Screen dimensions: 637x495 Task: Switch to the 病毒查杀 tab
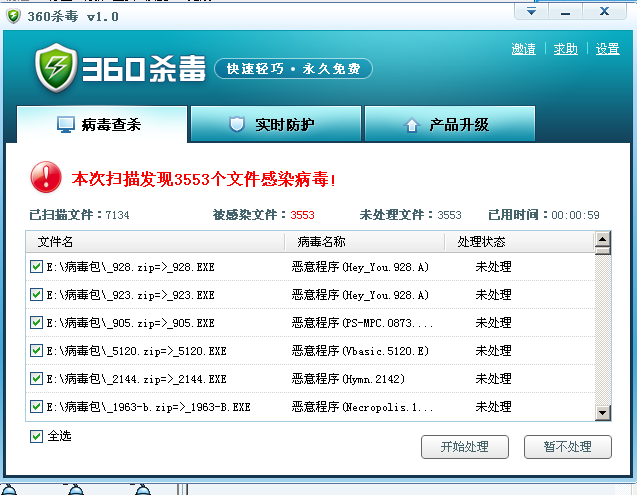(102, 124)
